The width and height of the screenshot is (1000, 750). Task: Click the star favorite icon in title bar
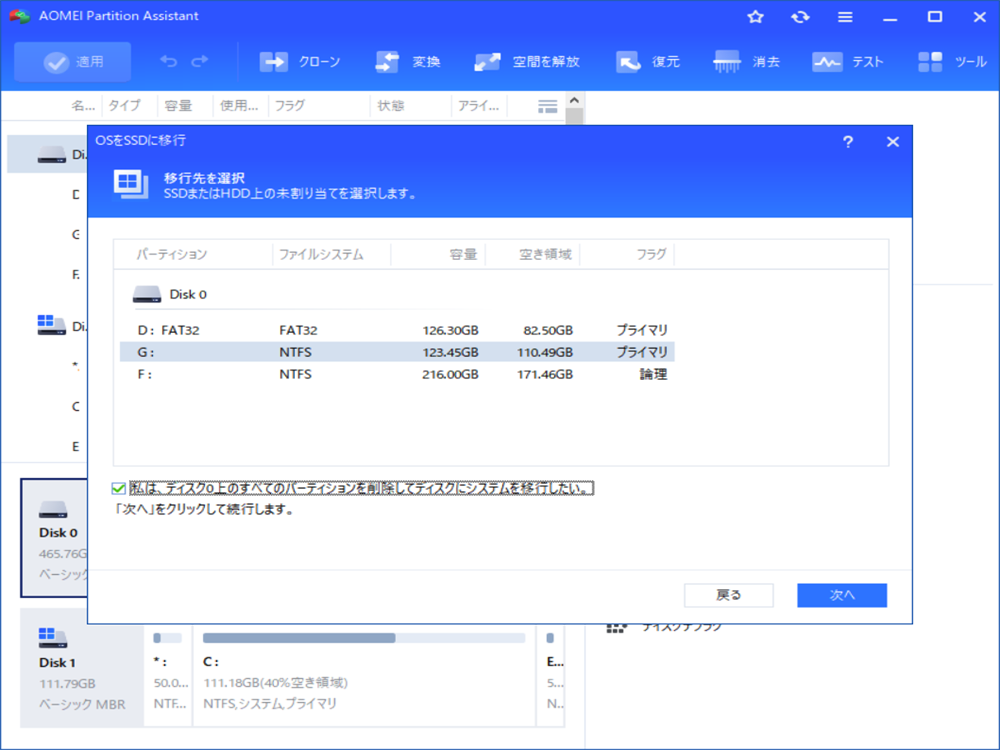(756, 17)
